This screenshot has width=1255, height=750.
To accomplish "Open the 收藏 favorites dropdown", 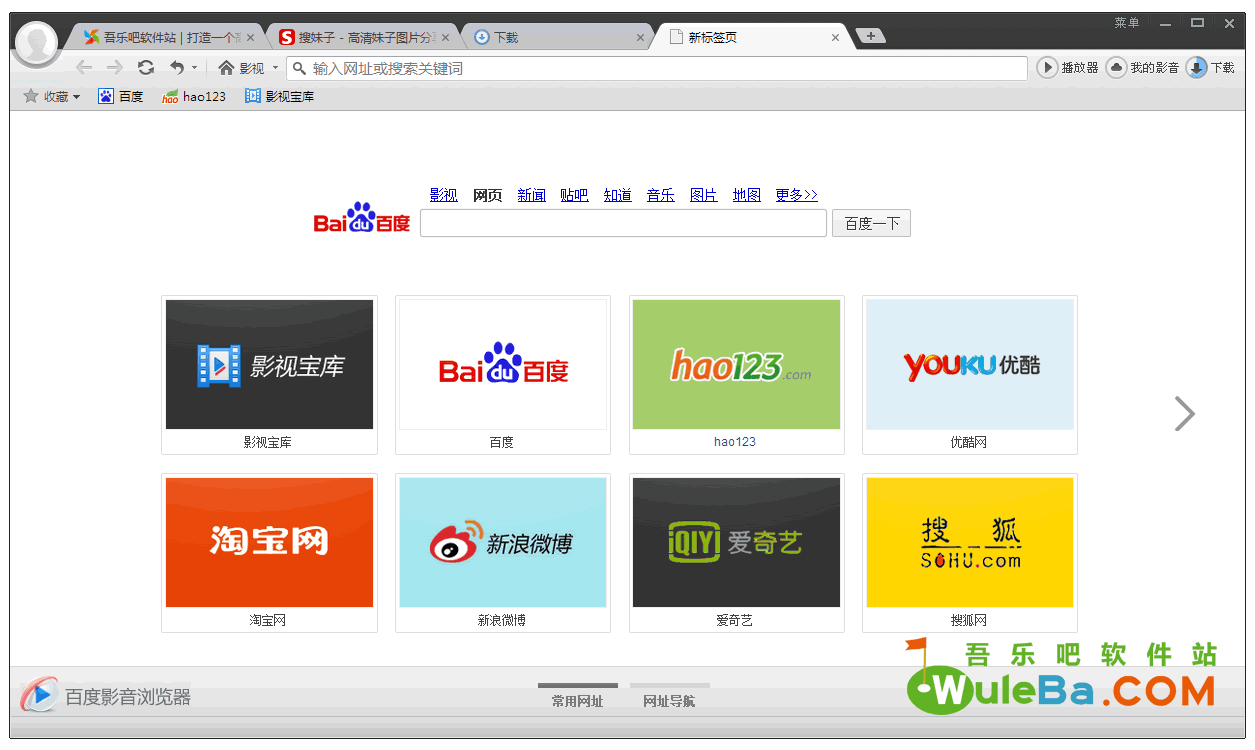I will [51, 97].
